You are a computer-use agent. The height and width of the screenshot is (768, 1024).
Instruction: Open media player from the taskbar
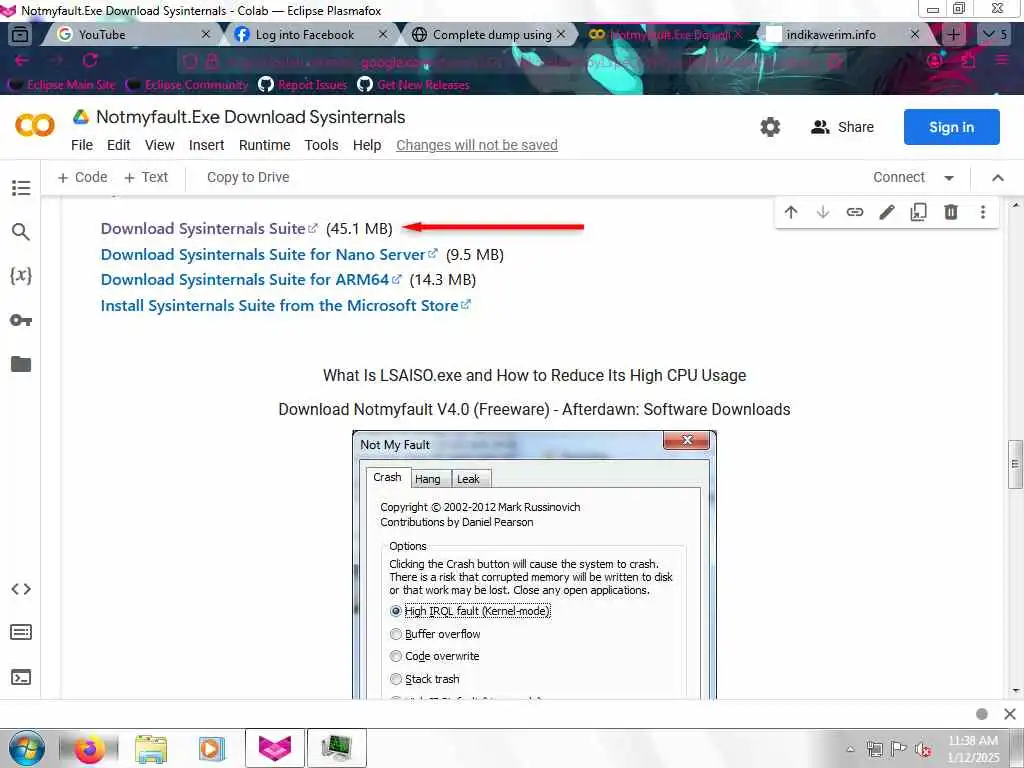(212, 748)
